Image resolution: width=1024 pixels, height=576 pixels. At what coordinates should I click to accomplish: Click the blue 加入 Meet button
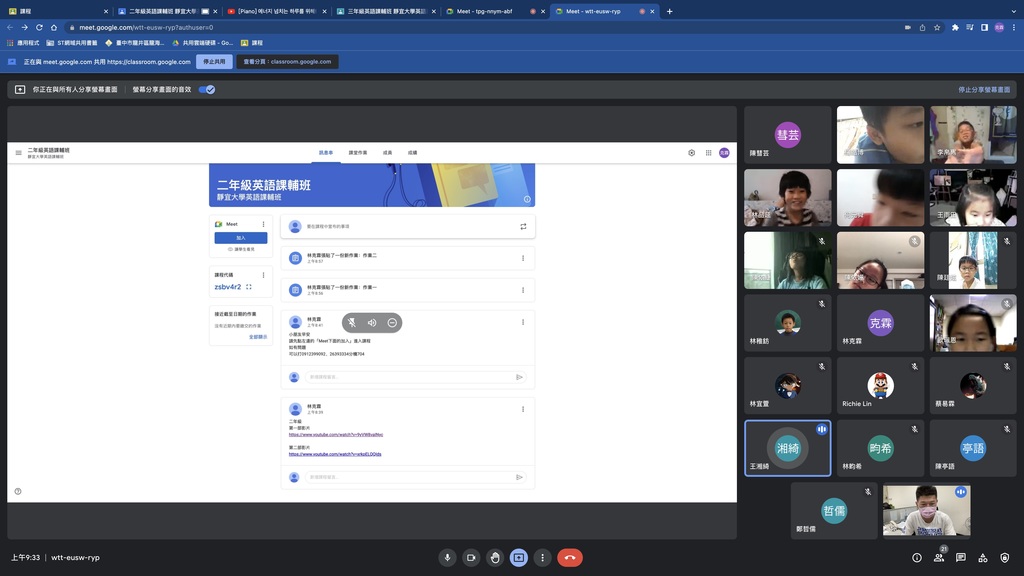pyautogui.click(x=240, y=238)
